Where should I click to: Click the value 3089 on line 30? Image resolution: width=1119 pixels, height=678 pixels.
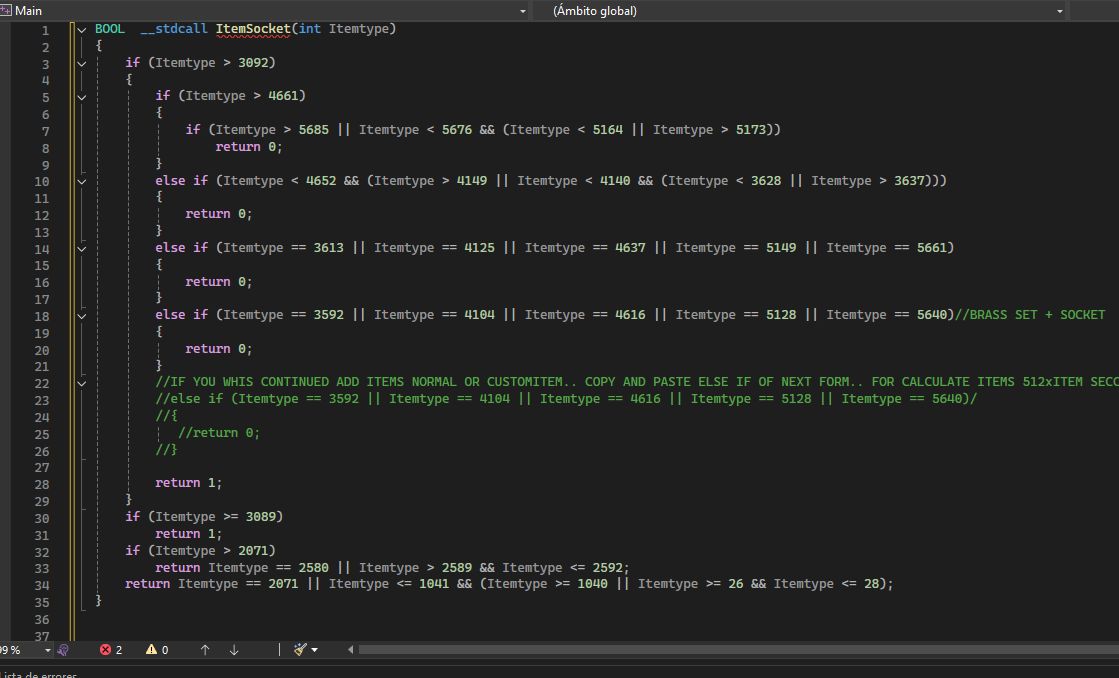click(x=260, y=516)
